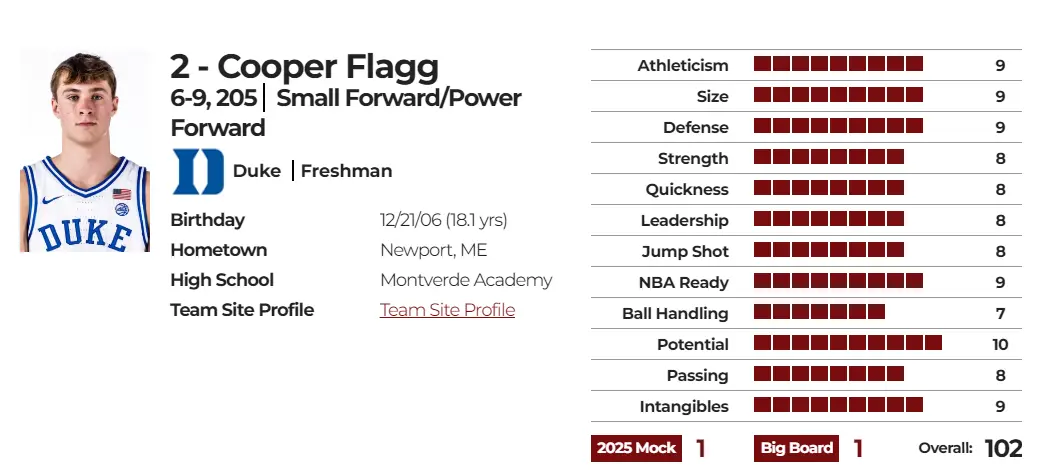The image size is (1050, 475).
Task: Click the Athleticism rating bar
Action: (838, 65)
